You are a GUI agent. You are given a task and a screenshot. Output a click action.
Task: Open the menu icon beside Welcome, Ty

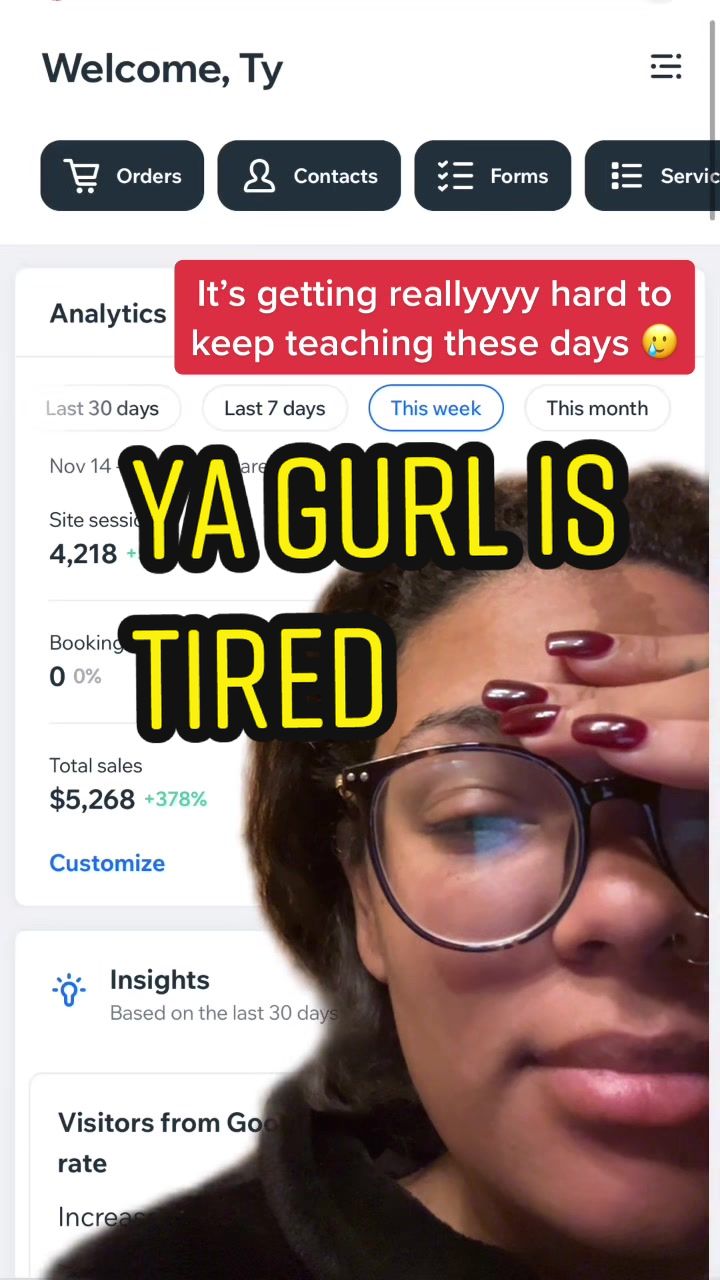[x=666, y=67]
